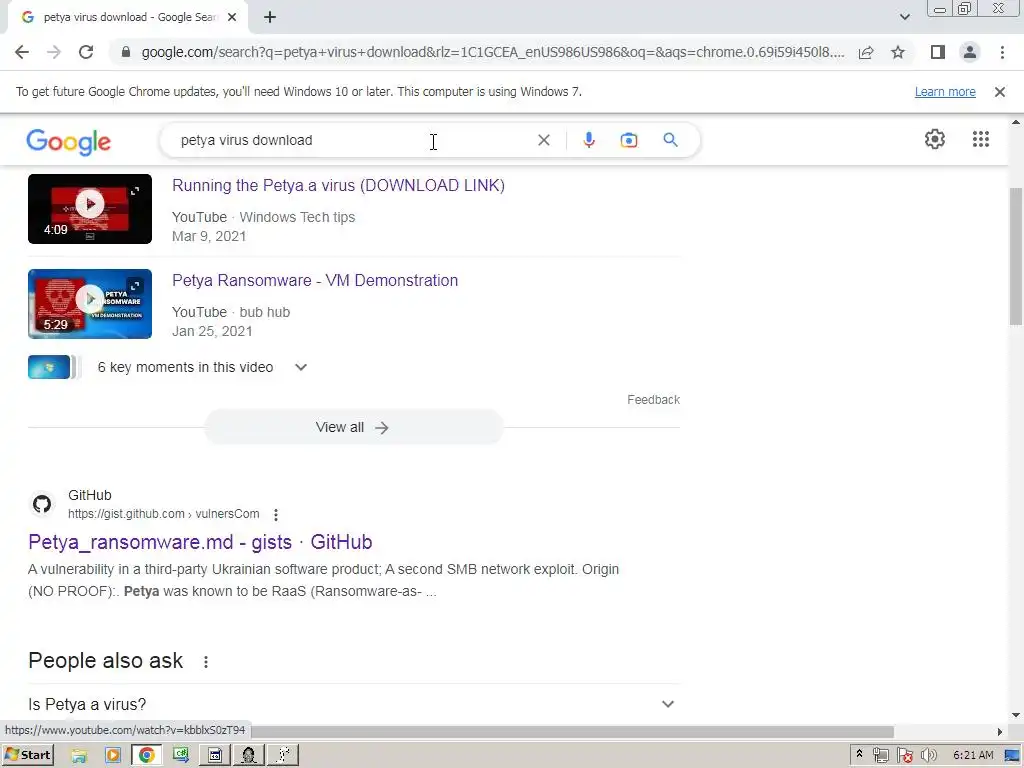The width and height of the screenshot is (1024, 768).
Task: Click the GitHub site name in the result
Action: coord(89,495)
